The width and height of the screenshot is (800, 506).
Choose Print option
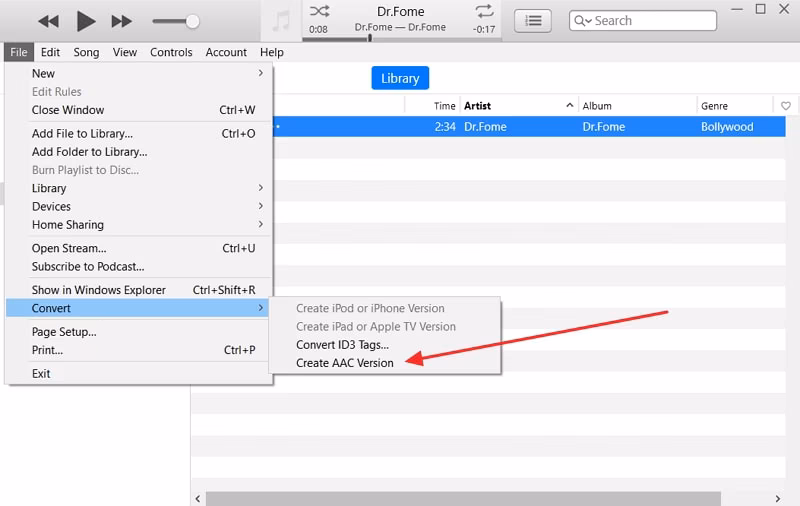(x=138, y=350)
